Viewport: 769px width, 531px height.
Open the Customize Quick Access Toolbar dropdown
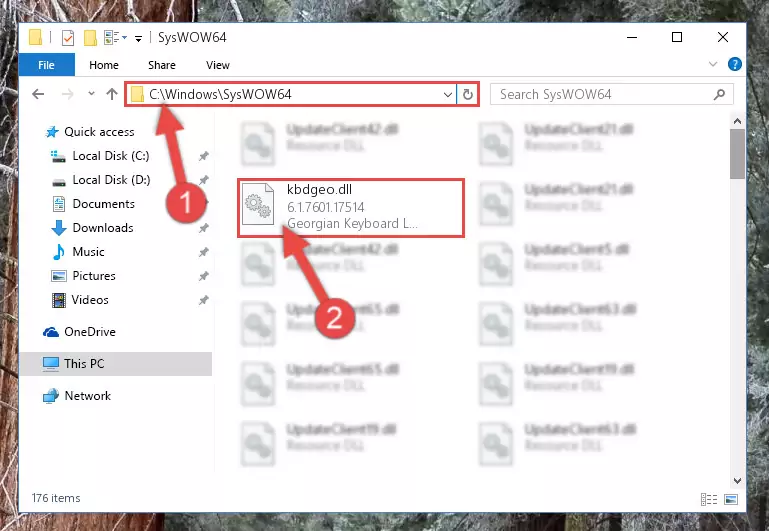(x=139, y=38)
